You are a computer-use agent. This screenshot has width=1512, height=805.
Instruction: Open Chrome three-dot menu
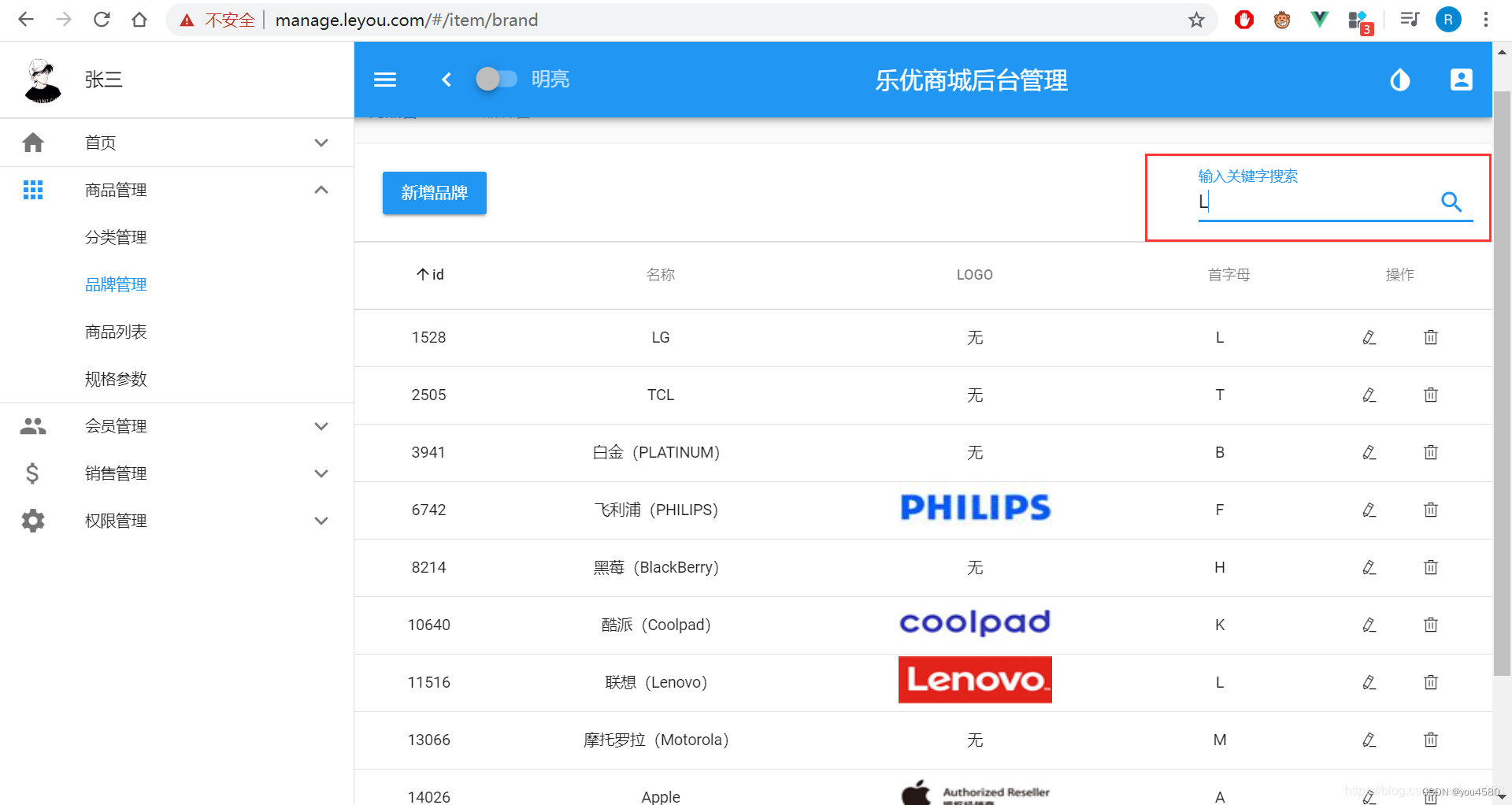pos(1486,20)
